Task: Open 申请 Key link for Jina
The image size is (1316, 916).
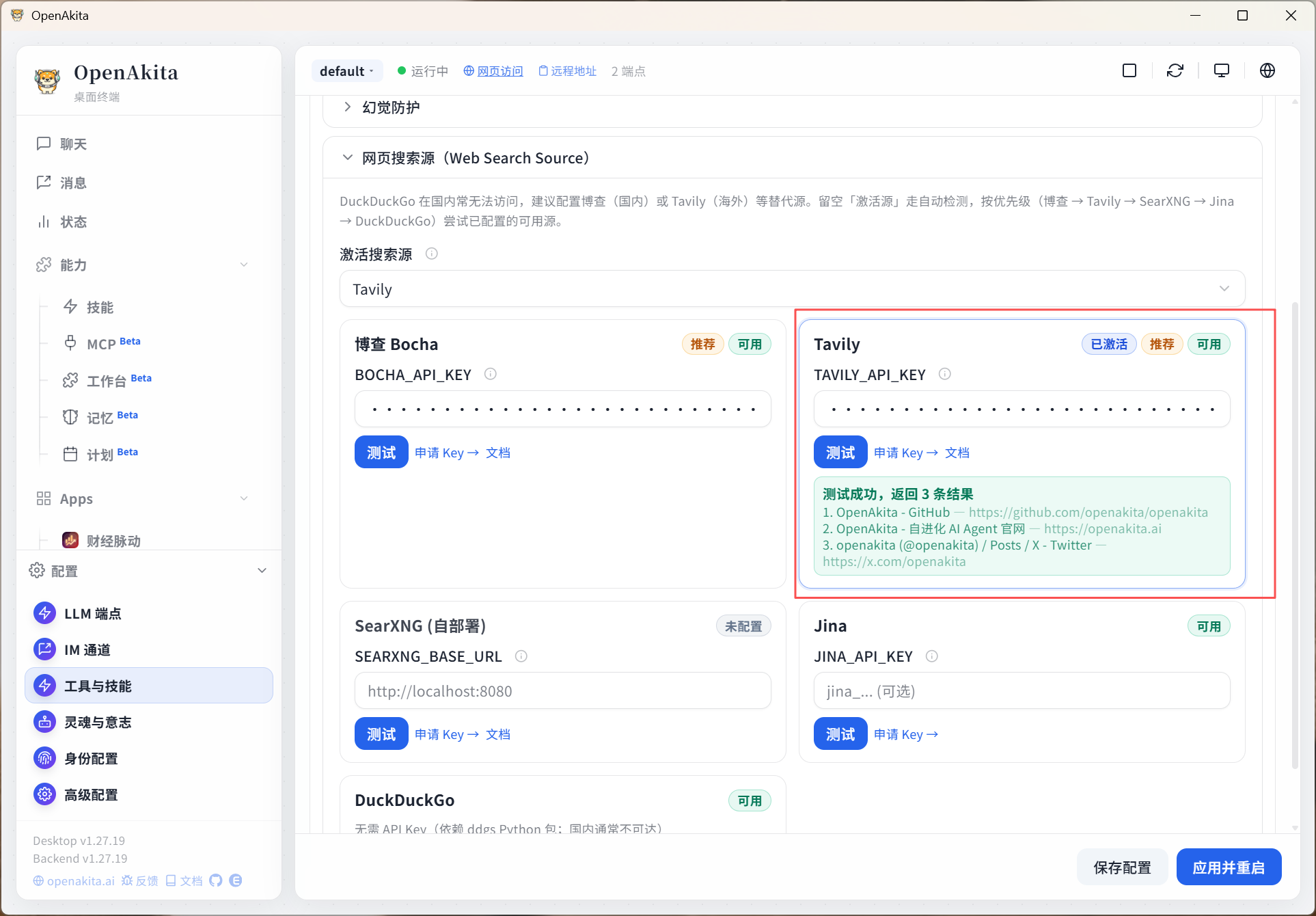Action: pyautogui.click(x=905, y=734)
